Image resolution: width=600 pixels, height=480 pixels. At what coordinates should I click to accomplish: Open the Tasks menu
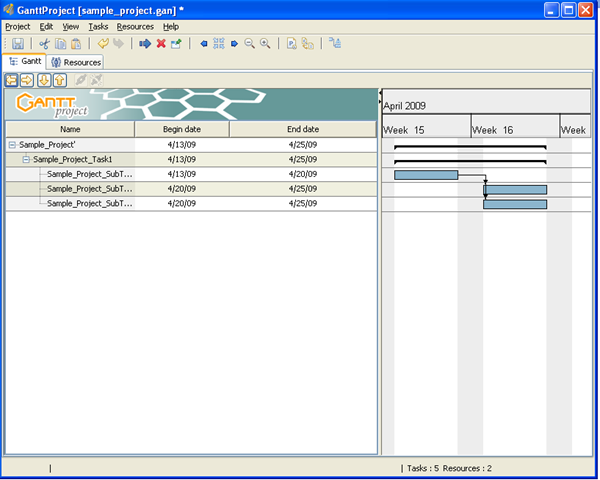click(98, 26)
